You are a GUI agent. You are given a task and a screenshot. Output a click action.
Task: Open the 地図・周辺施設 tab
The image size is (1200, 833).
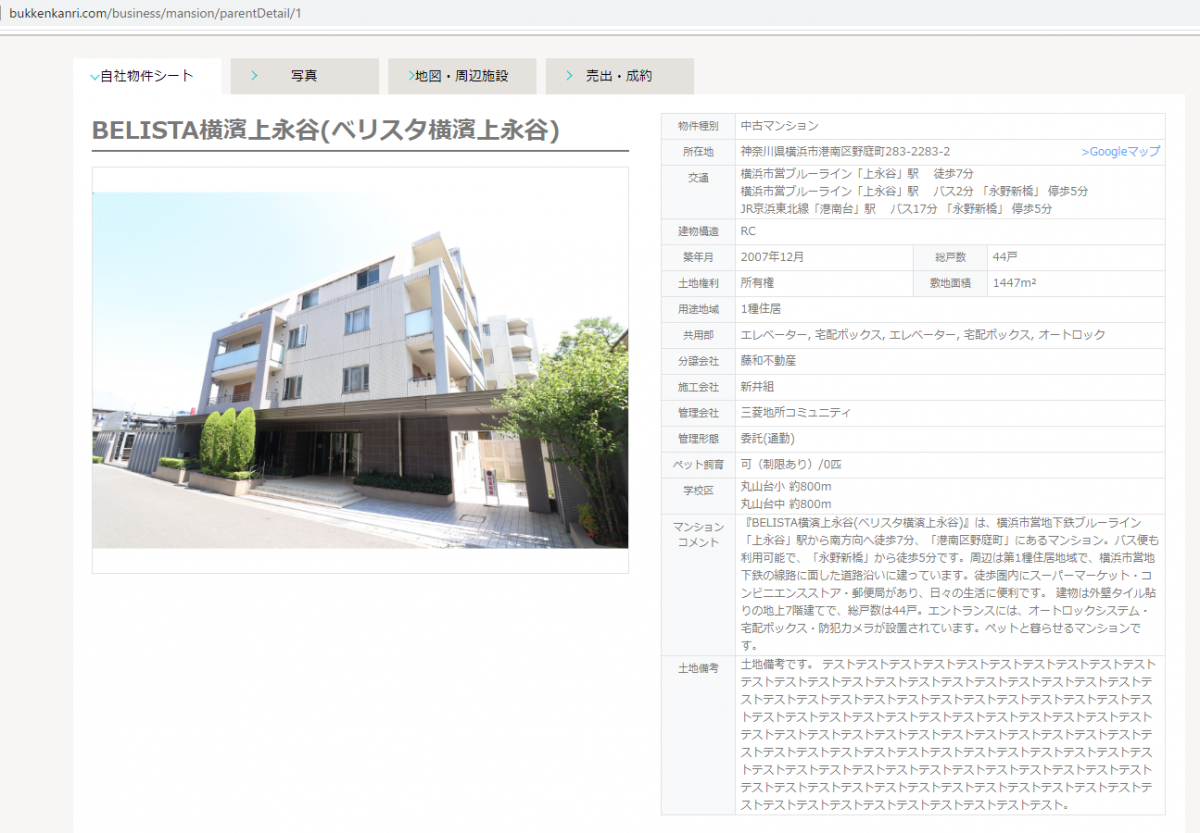pos(461,76)
